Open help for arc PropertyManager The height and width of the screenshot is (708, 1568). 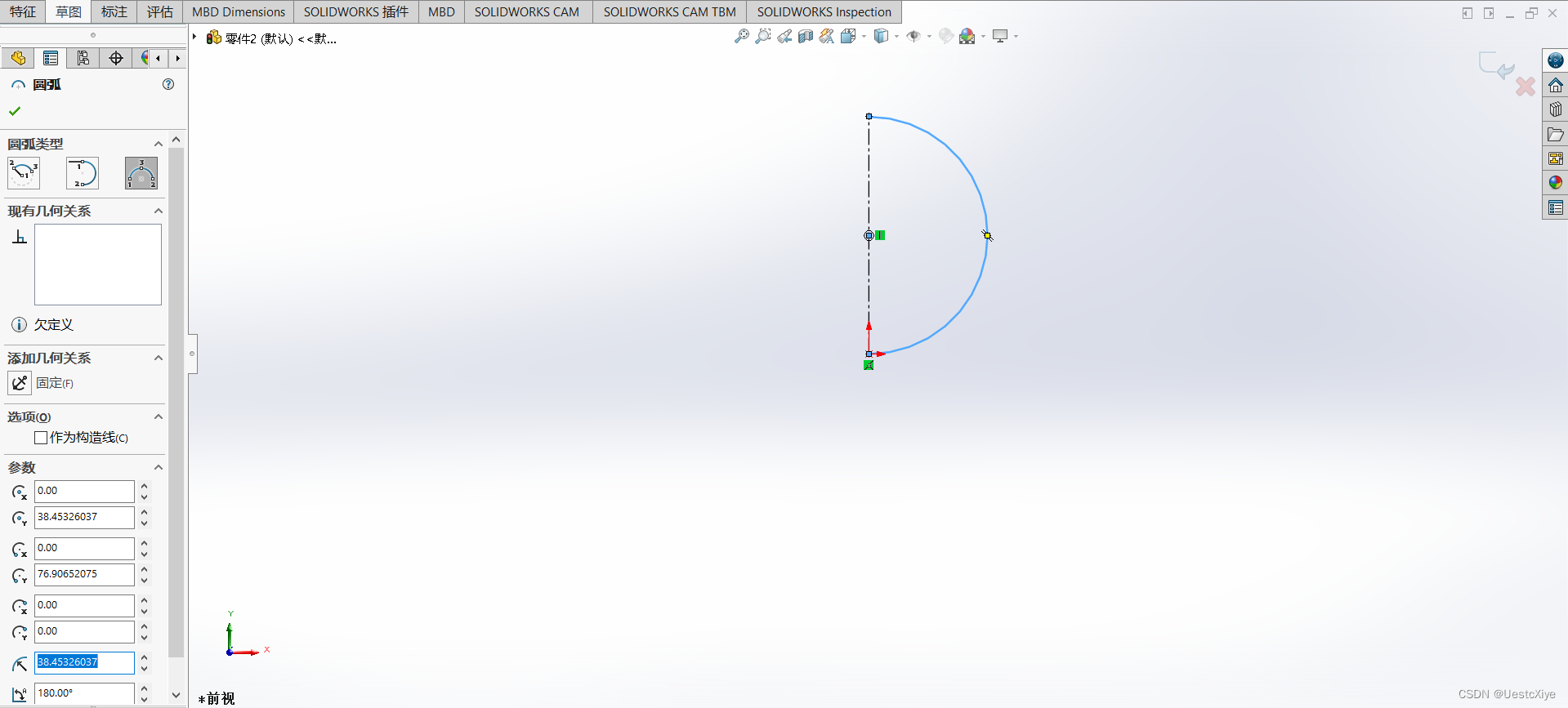(168, 84)
